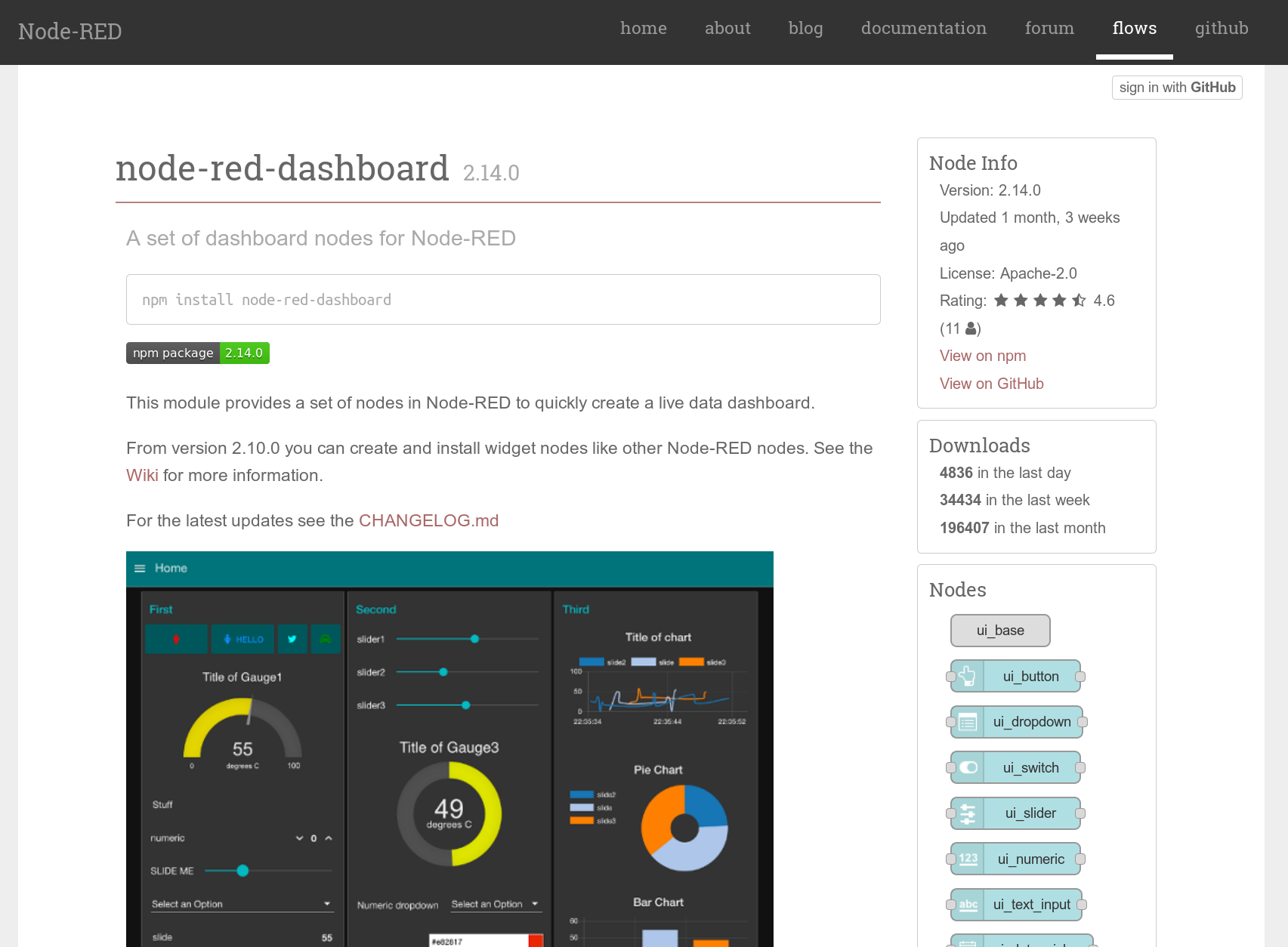Click the rating stars in Node Info
1288x947 pixels.
1039,301
